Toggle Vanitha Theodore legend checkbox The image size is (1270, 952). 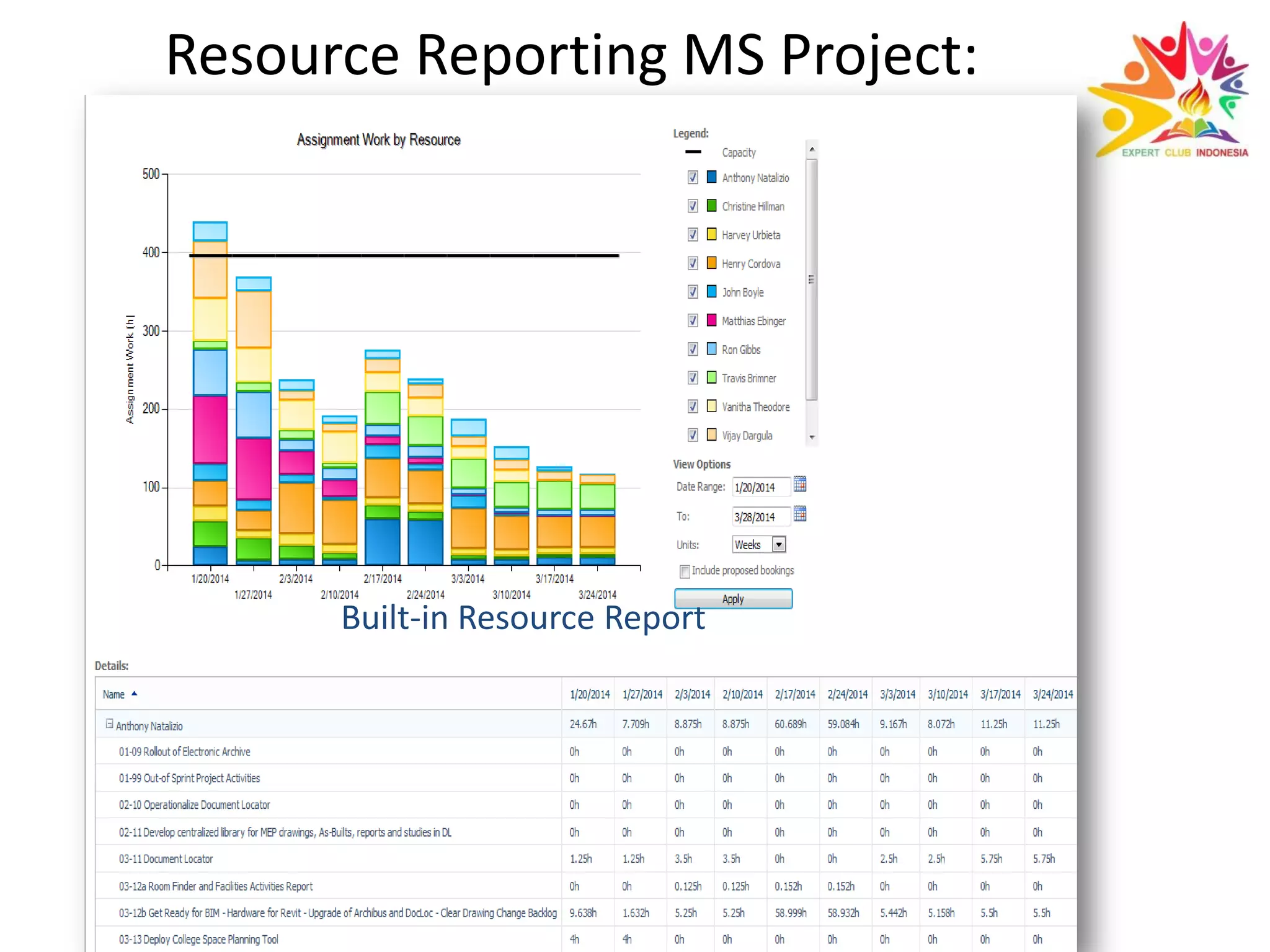click(693, 406)
